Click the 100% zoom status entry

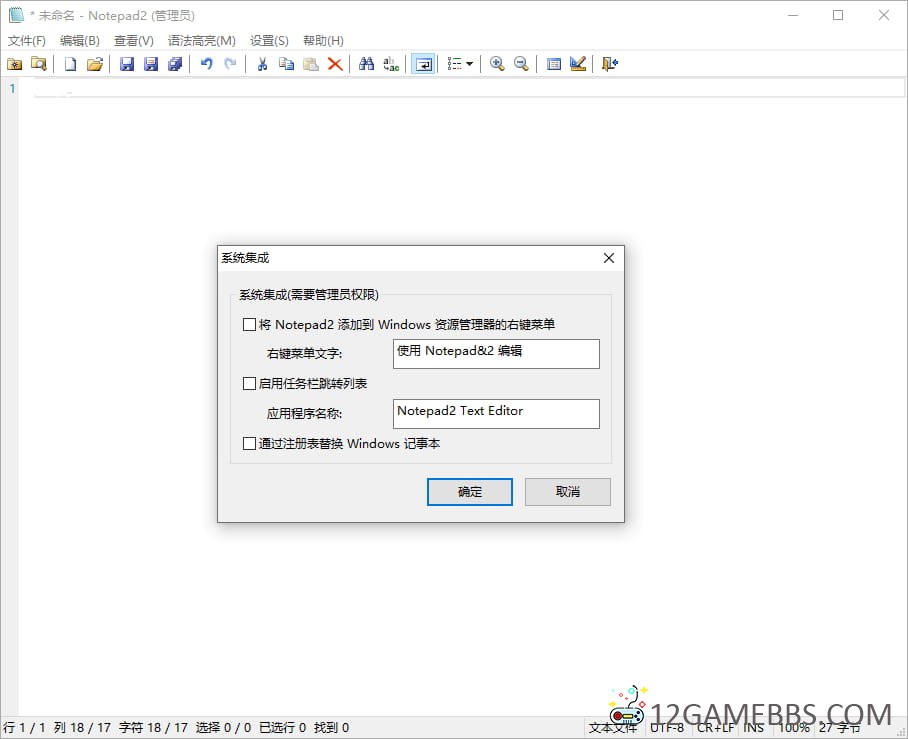pyautogui.click(x=794, y=727)
